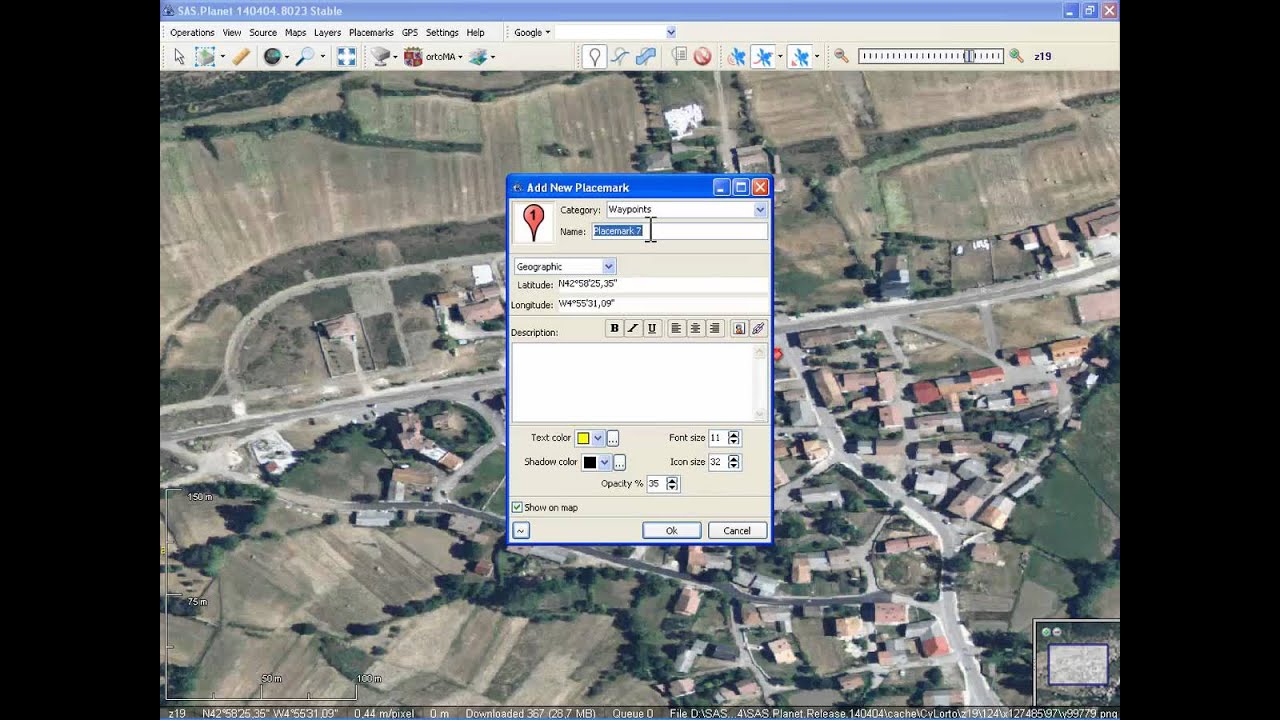Open the Help menu

tap(475, 33)
